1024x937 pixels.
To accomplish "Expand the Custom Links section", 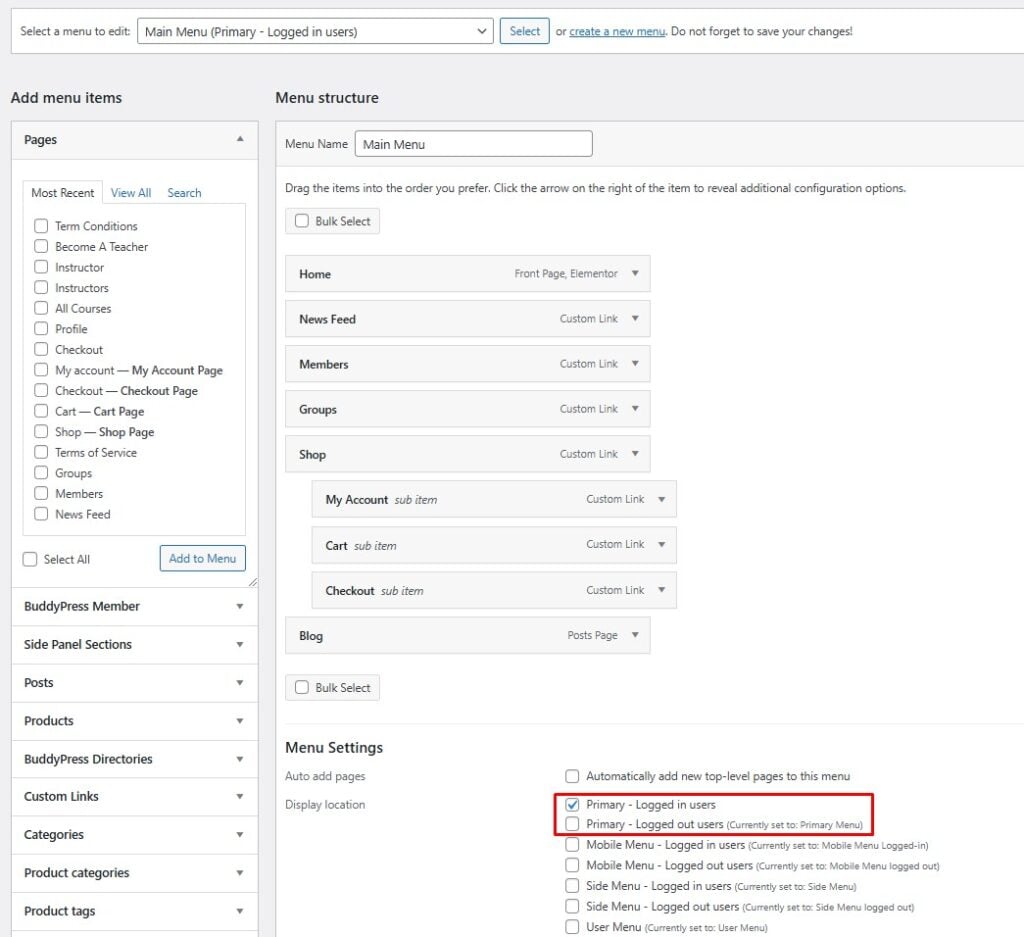I will (240, 796).
